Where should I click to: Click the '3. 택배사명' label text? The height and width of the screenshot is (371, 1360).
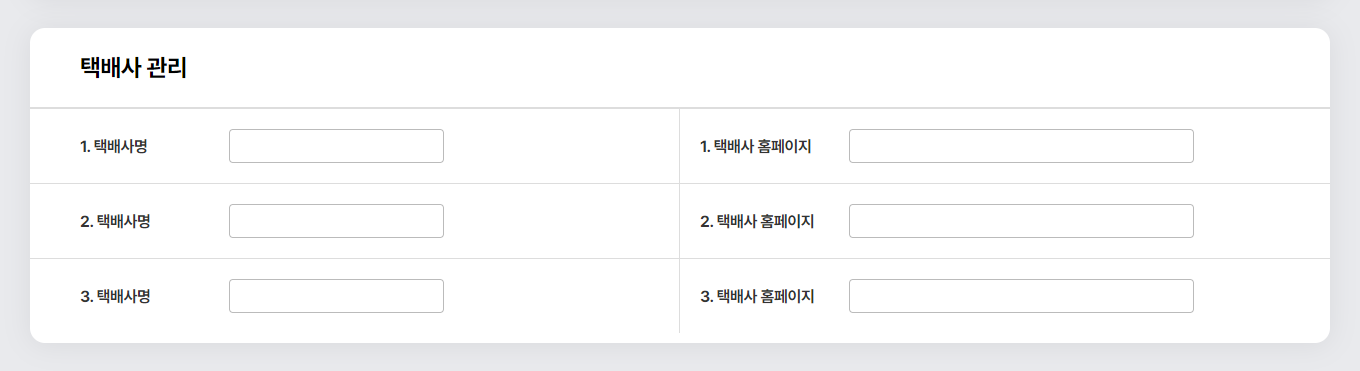point(115,296)
